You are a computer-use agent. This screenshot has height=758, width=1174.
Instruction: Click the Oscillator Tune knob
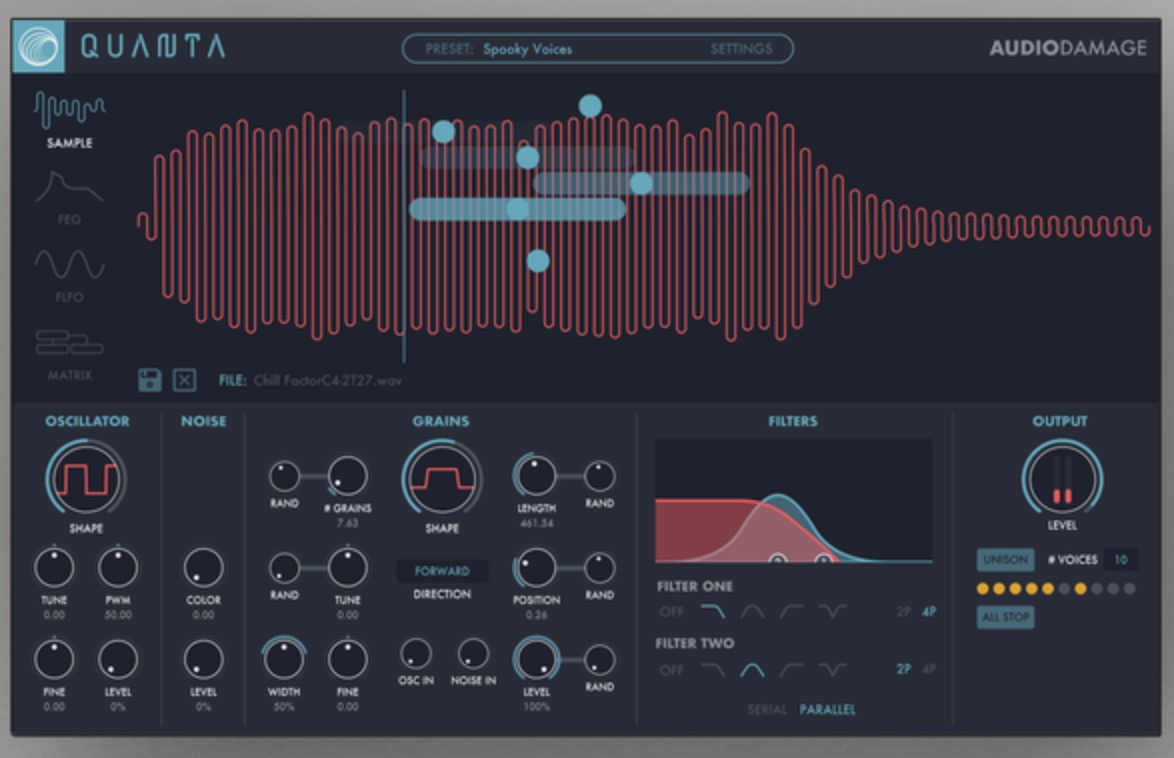[x=54, y=568]
